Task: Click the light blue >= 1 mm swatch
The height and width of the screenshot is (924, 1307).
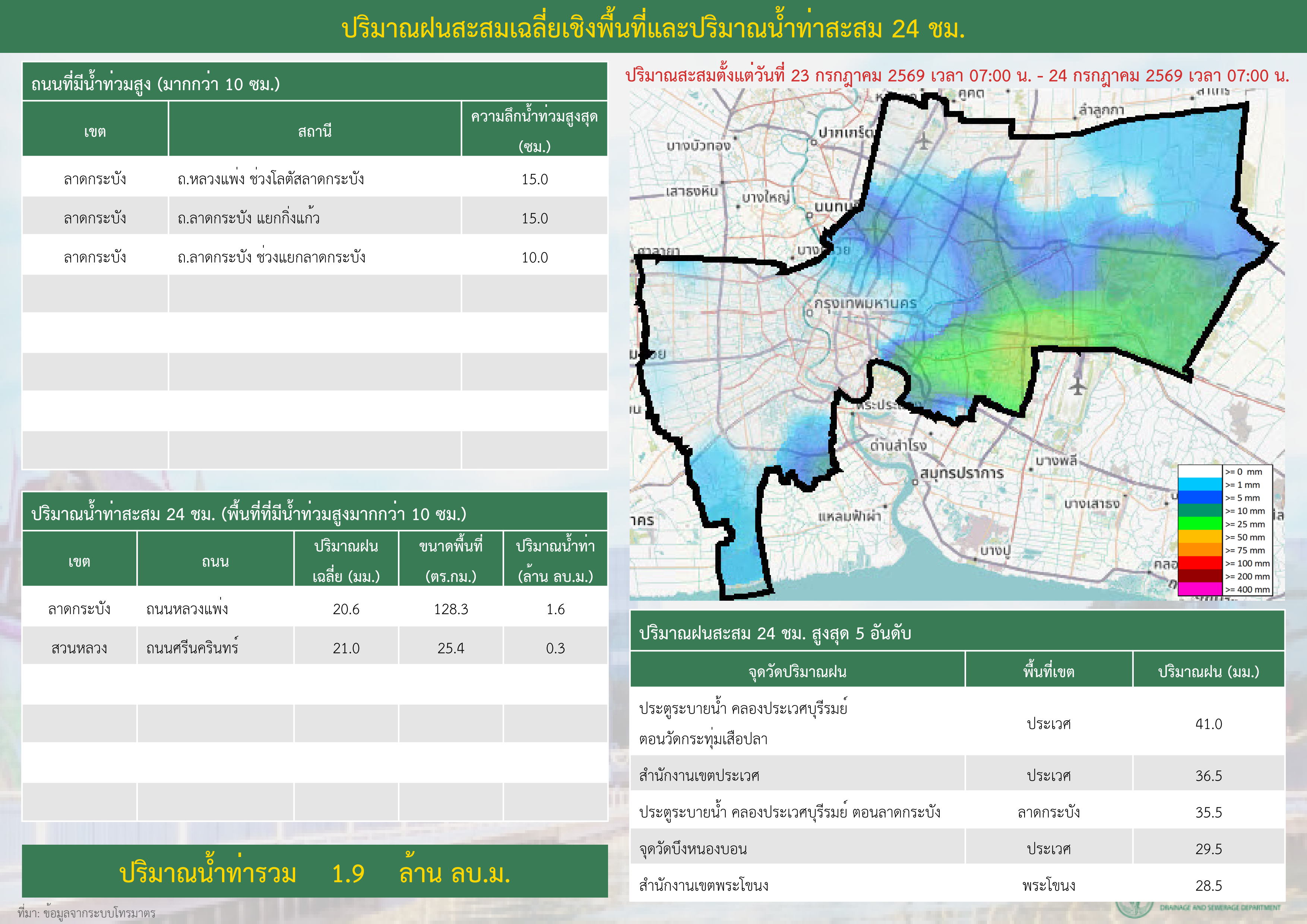Action: point(1200,485)
